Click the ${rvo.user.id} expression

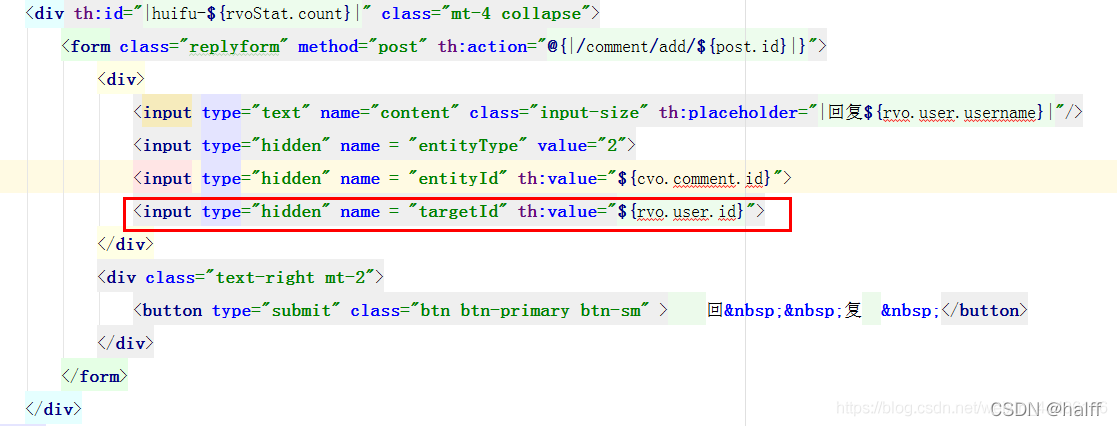click(681, 212)
